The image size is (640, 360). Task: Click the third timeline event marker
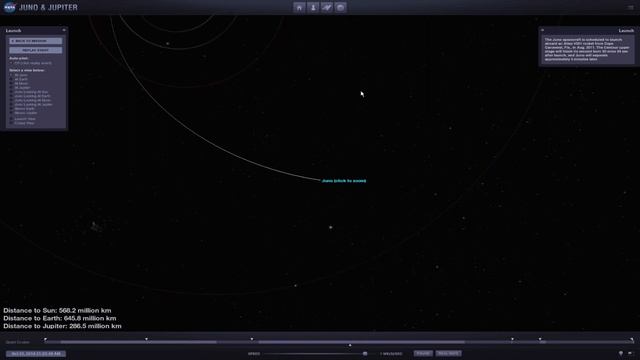pos(252,339)
